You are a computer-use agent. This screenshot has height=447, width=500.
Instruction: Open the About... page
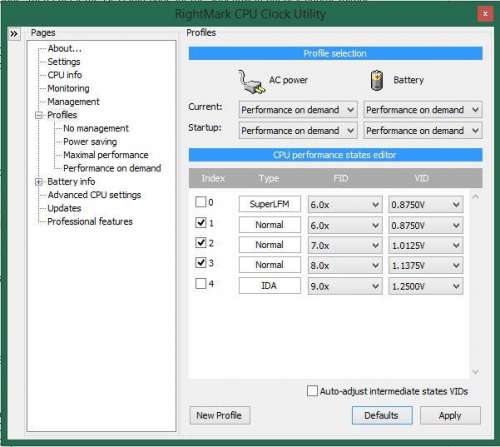coord(65,49)
